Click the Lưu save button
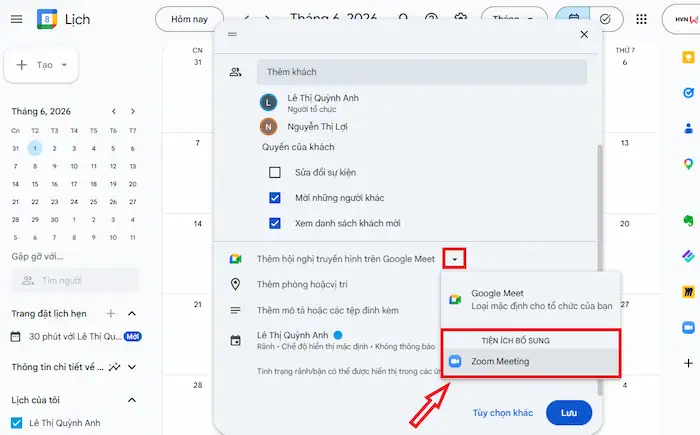The height and width of the screenshot is (435, 700). (x=569, y=413)
